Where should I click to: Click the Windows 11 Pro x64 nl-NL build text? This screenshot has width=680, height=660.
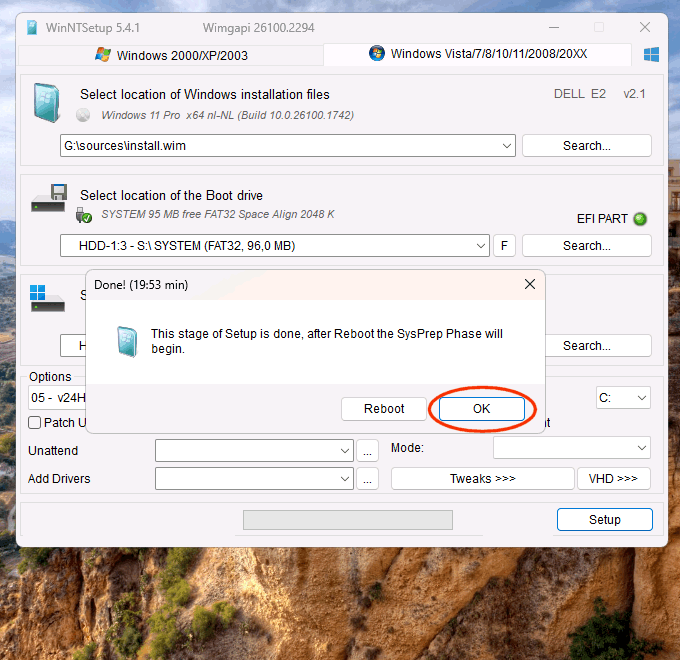228,115
